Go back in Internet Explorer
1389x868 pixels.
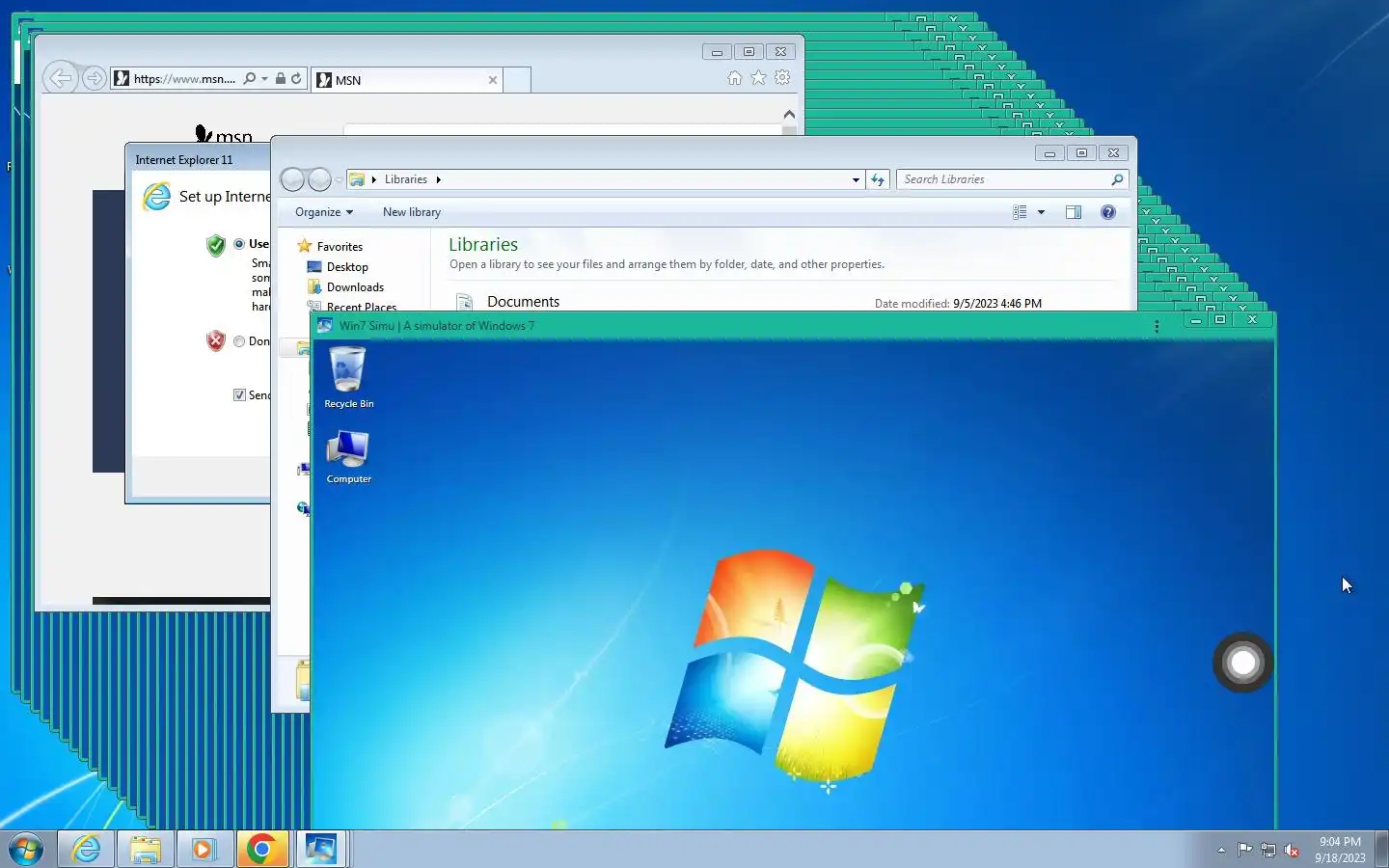tap(61, 78)
